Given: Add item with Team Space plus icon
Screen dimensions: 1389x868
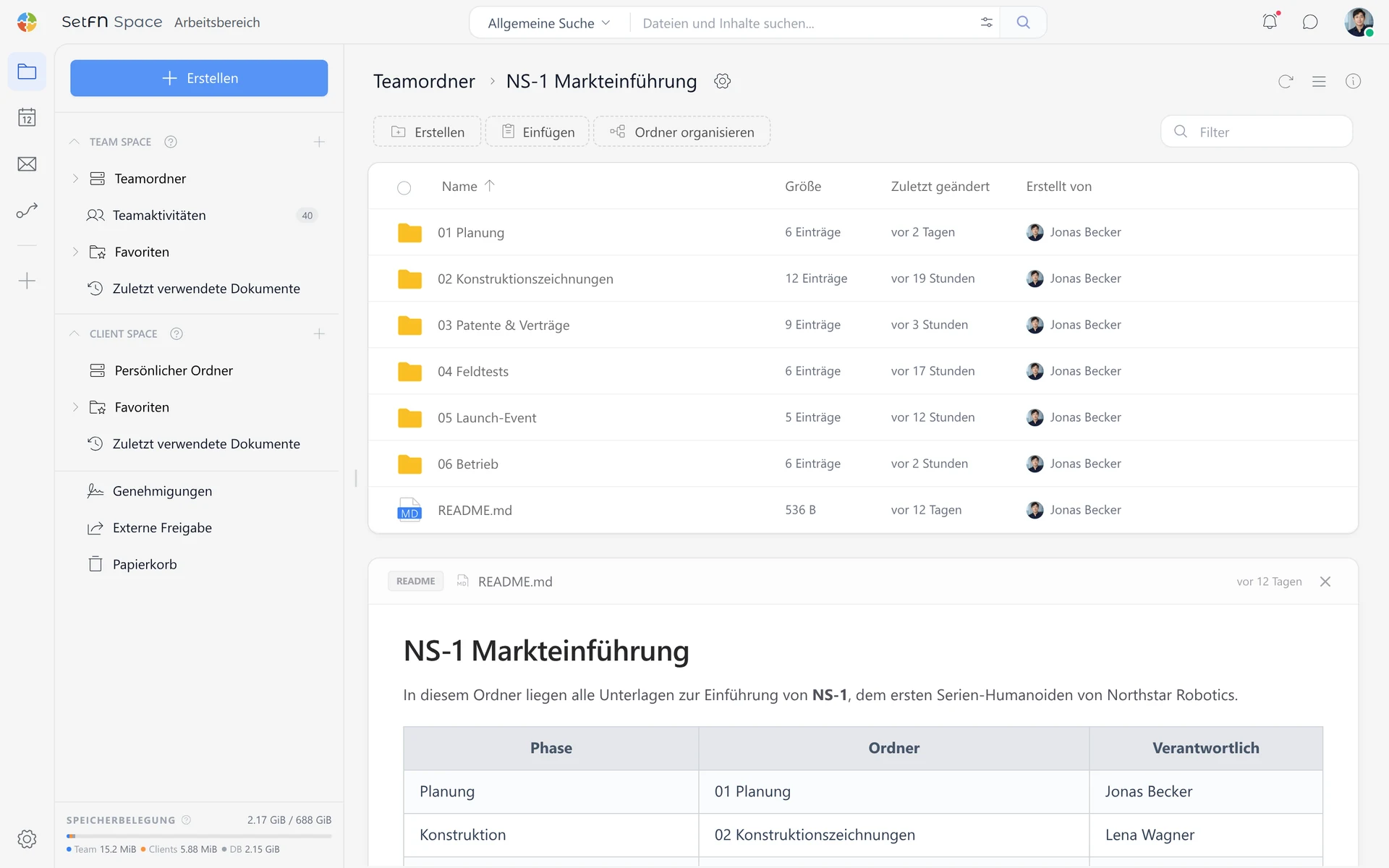Looking at the screenshot, I should click(x=319, y=142).
